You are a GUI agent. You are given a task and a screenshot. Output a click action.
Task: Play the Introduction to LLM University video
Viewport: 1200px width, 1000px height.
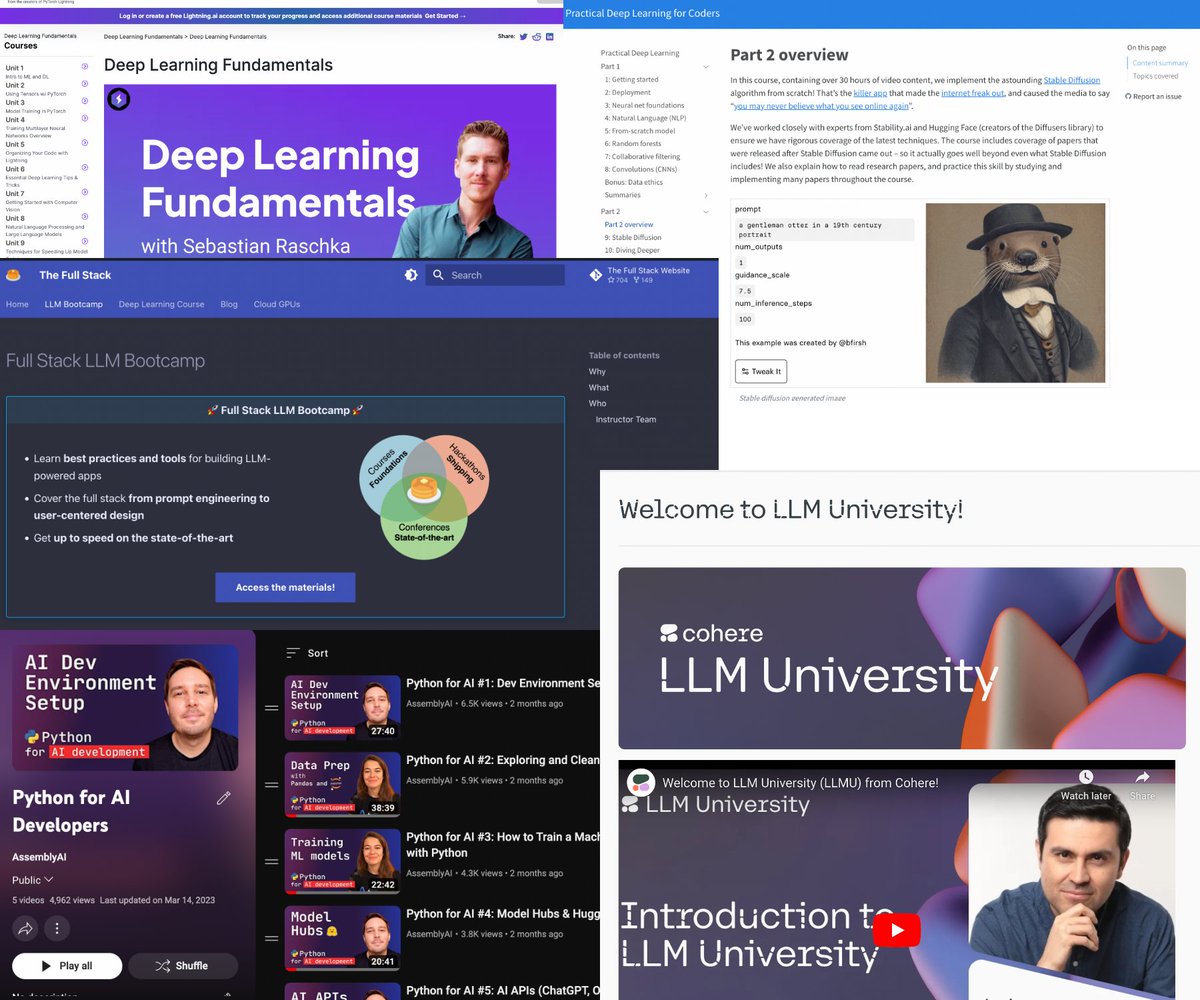[896, 931]
